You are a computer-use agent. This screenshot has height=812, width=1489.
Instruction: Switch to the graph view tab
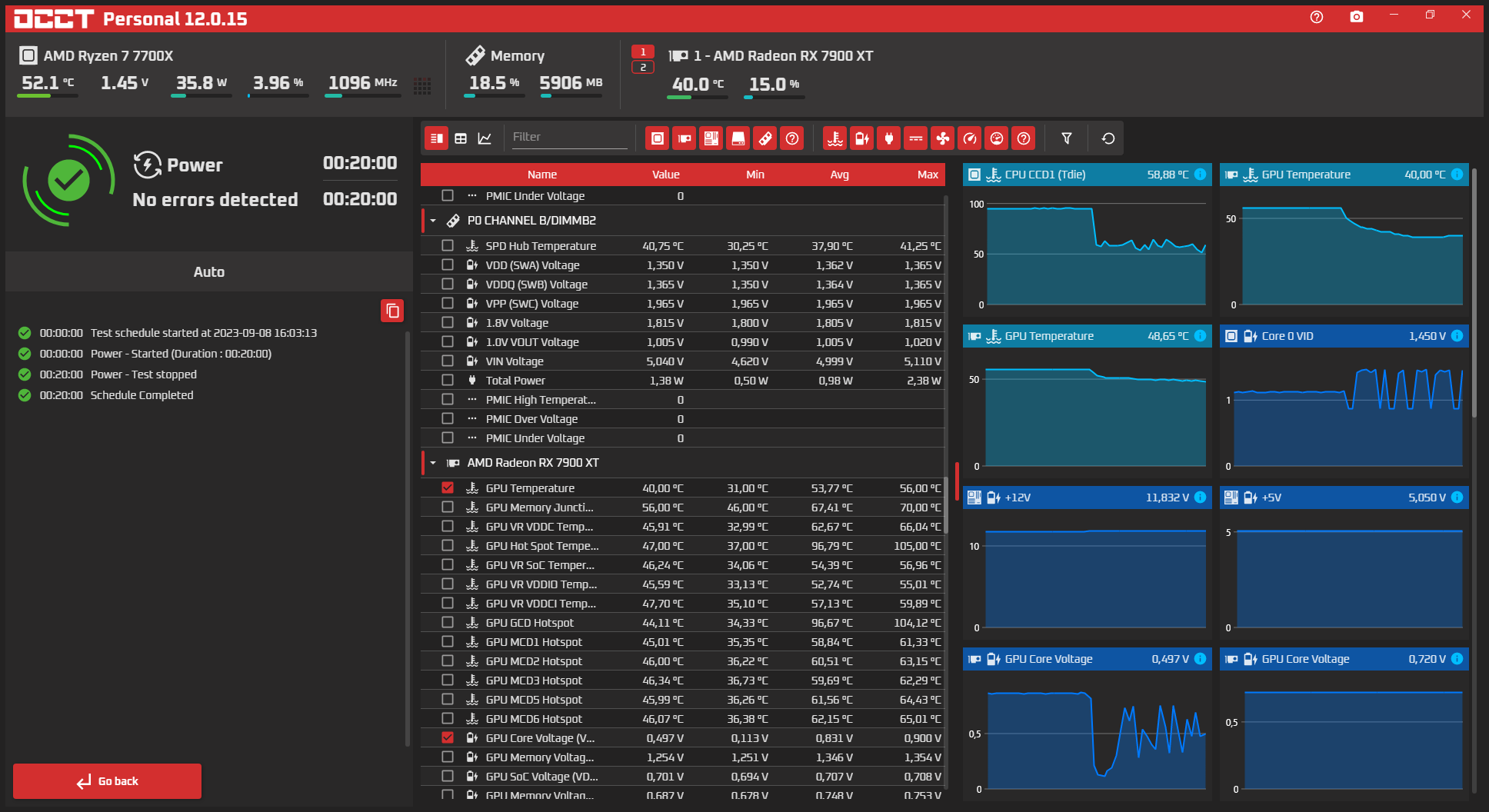485,138
